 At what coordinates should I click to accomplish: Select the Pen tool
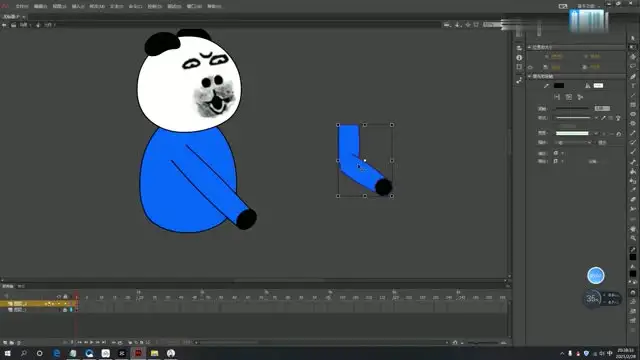(633, 76)
